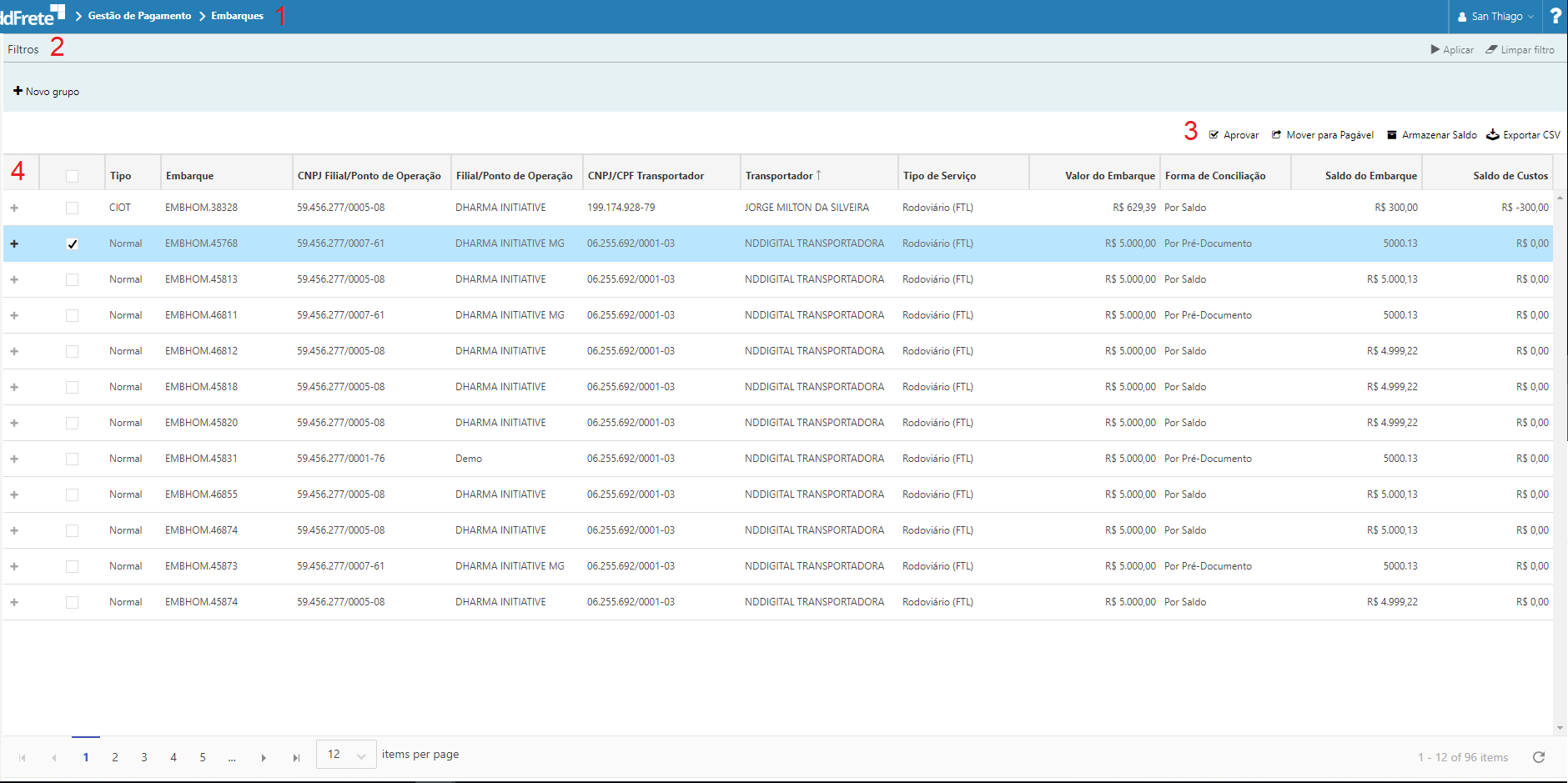Open the items per page dropdown
The image size is (1568, 783).
346,755
